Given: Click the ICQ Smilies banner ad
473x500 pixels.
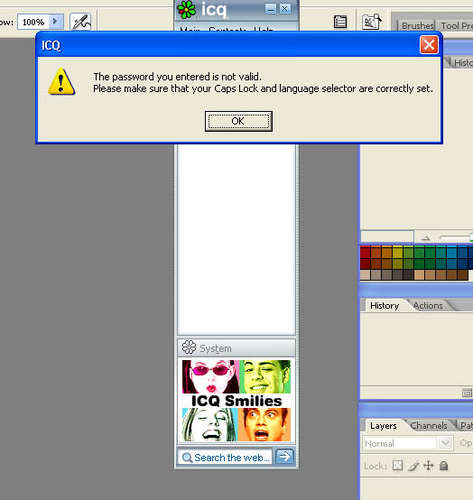Looking at the screenshot, I should pyautogui.click(x=236, y=400).
